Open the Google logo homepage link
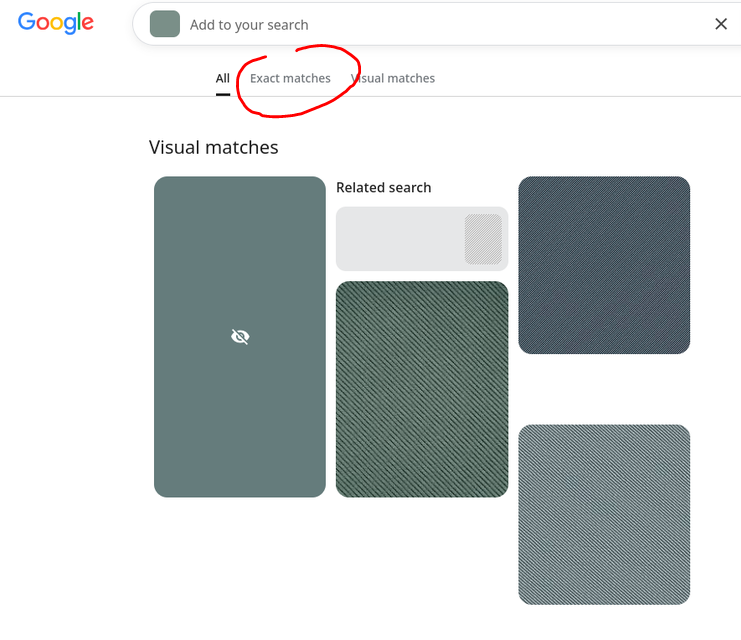The height and width of the screenshot is (640, 741). (x=56, y=23)
